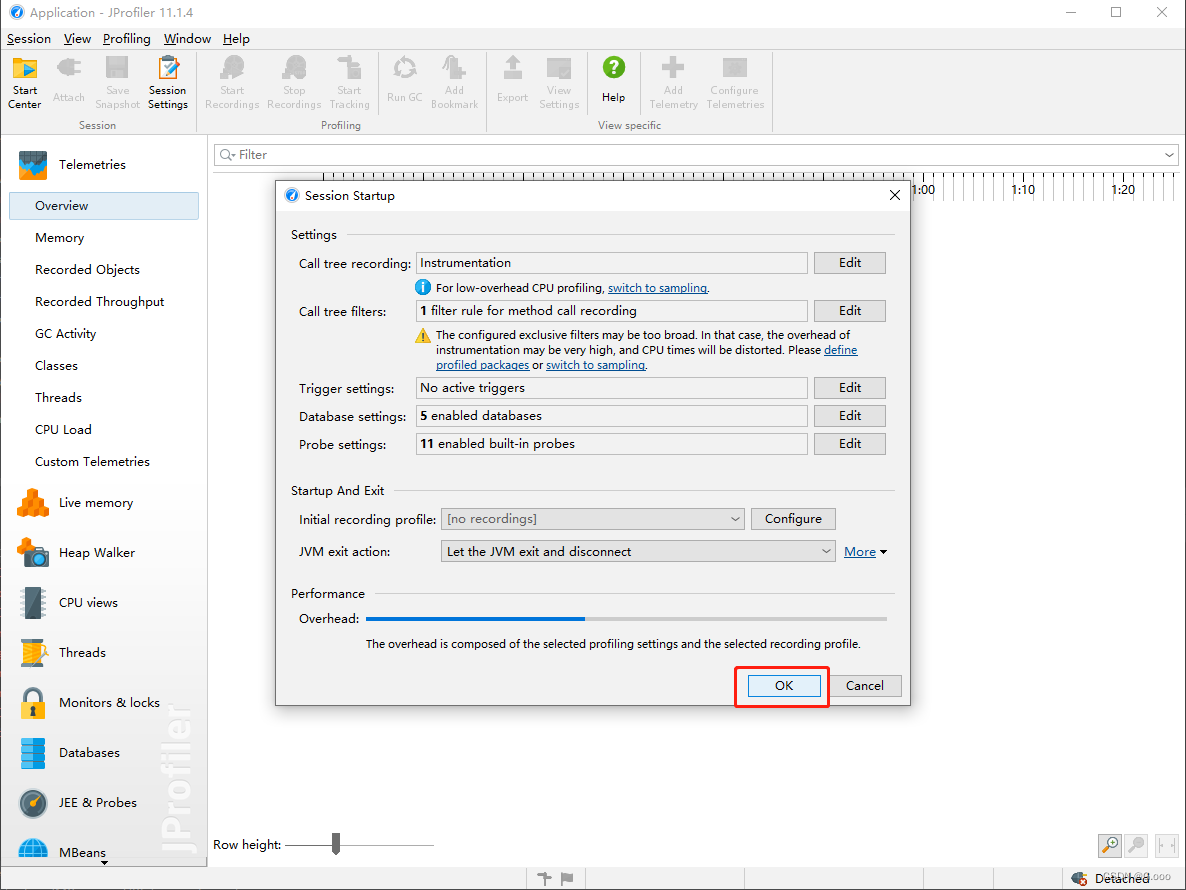
Task: Confirm Session Startup with OK
Action: pos(784,686)
